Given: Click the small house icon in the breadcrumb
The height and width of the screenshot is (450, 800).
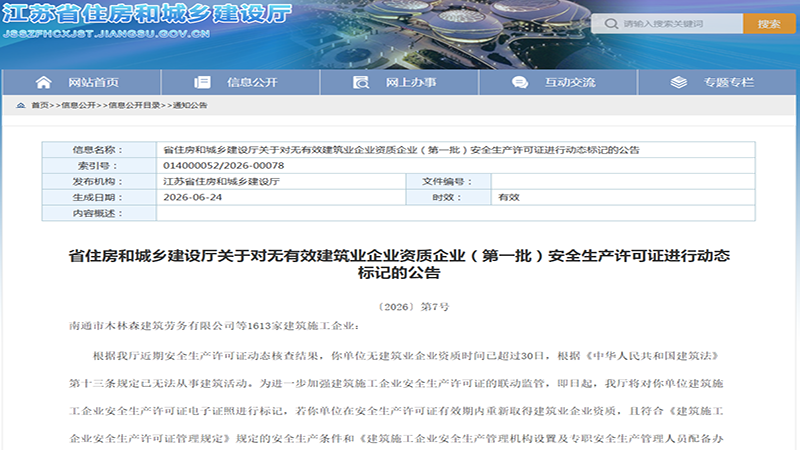Looking at the screenshot, I should (20, 105).
